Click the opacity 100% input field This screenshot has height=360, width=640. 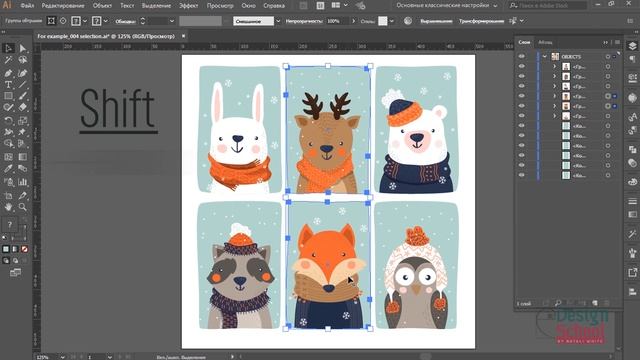(x=337, y=21)
